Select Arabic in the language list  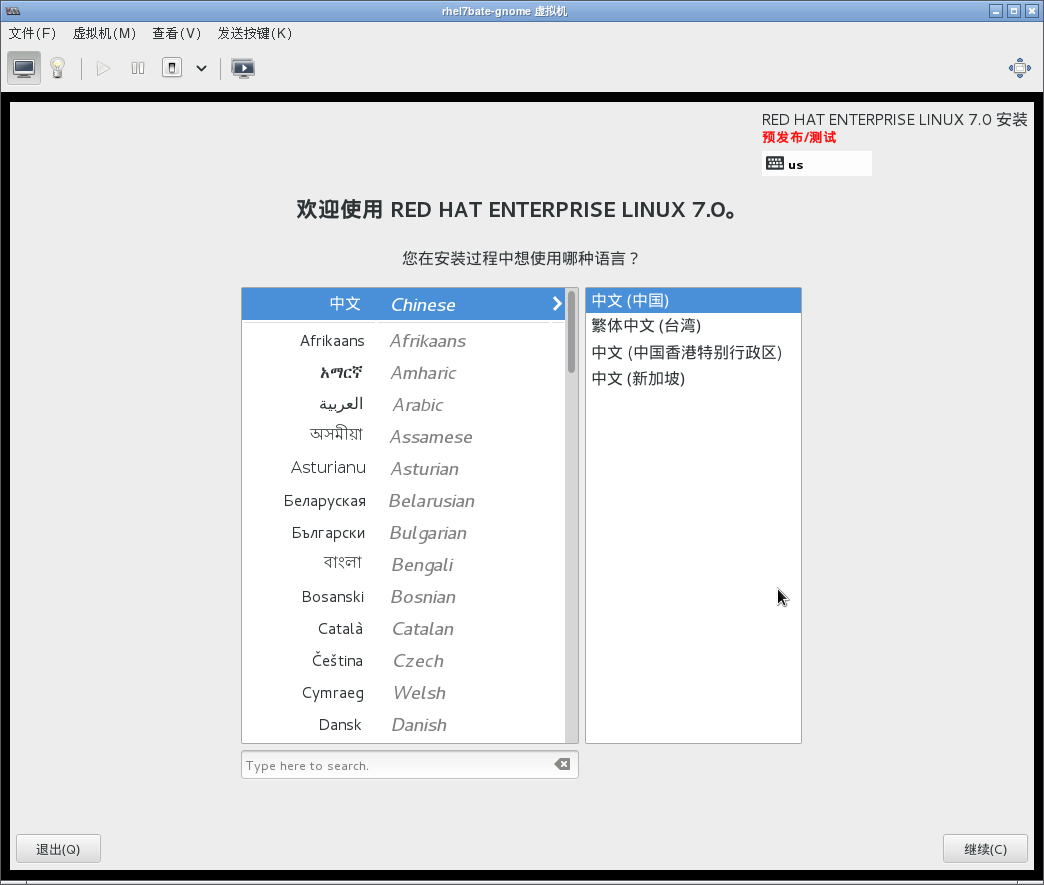[403, 405]
